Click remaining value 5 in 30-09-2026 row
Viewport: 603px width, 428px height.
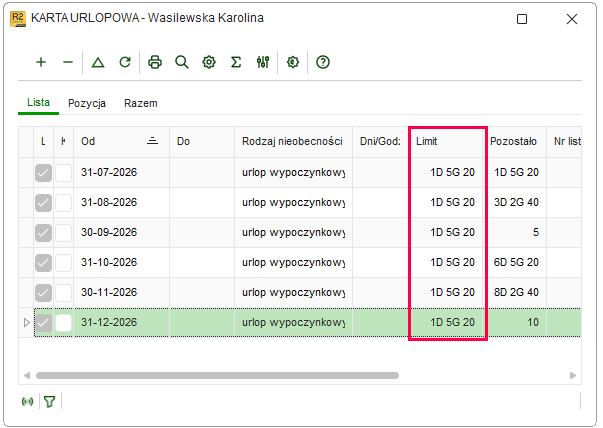536,232
